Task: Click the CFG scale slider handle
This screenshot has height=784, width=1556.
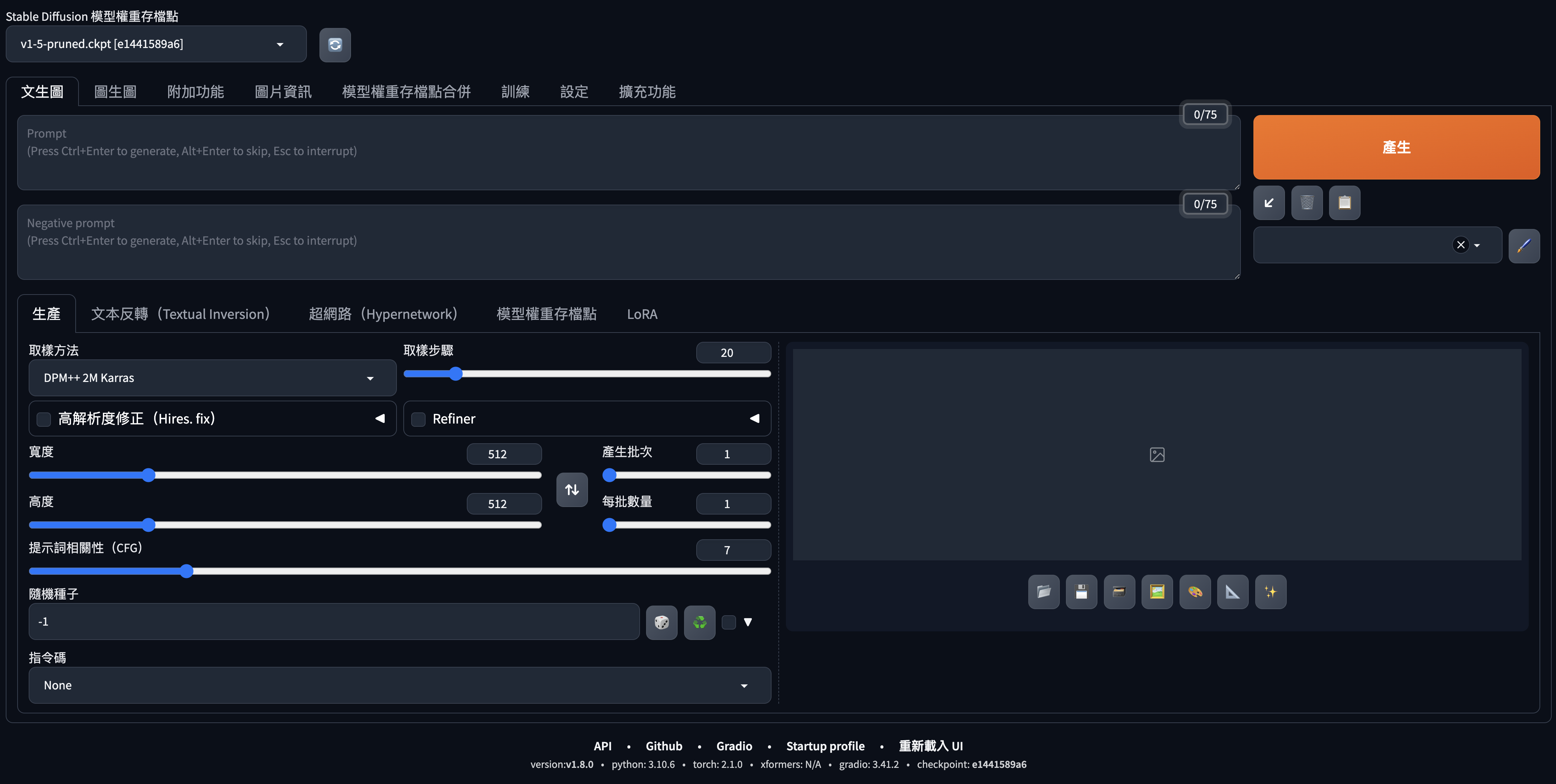Action: pyautogui.click(x=187, y=571)
